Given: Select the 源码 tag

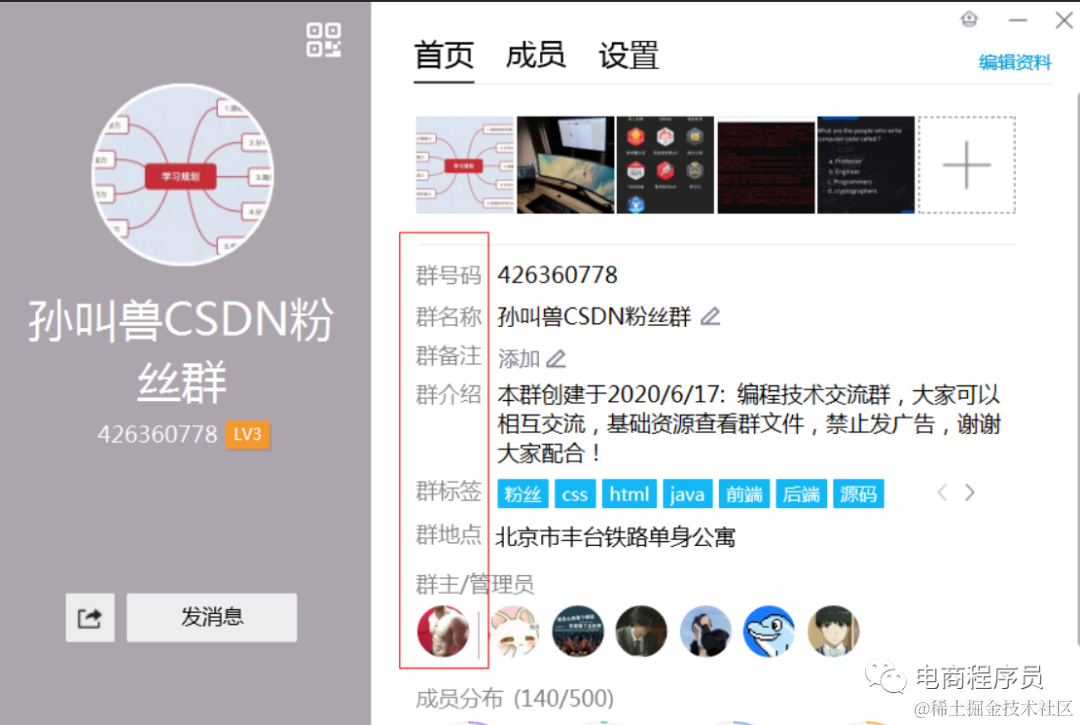Looking at the screenshot, I should click(858, 494).
